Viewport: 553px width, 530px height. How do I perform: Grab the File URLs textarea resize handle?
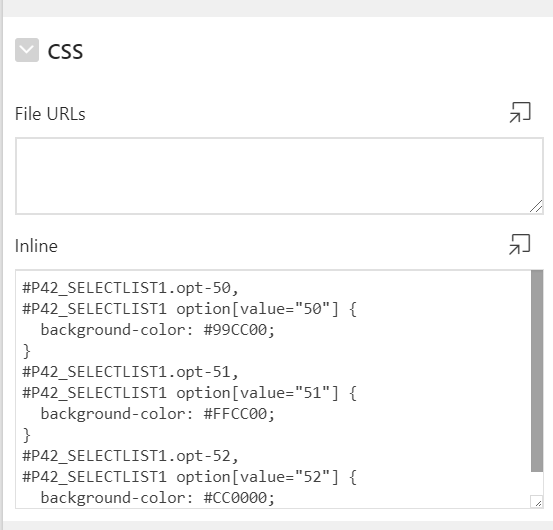pyautogui.click(x=536, y=207)
